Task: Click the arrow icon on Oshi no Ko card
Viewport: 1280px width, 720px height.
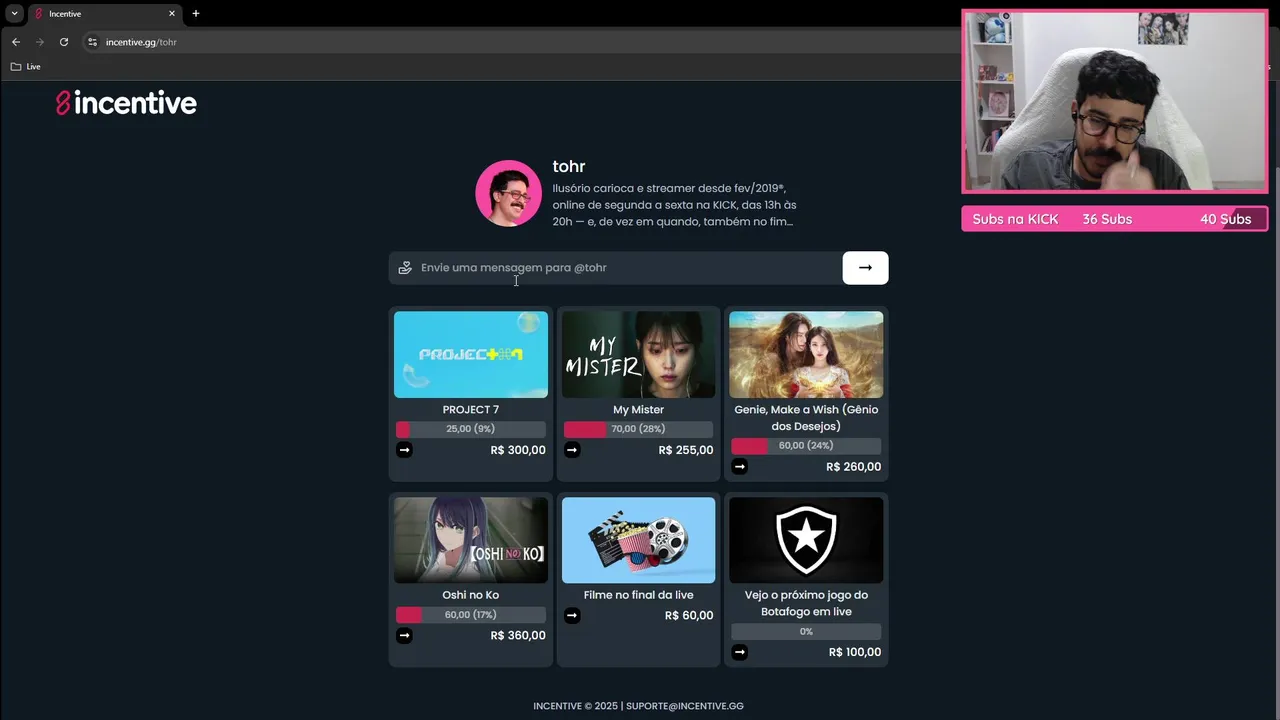Action: [404, 635]
